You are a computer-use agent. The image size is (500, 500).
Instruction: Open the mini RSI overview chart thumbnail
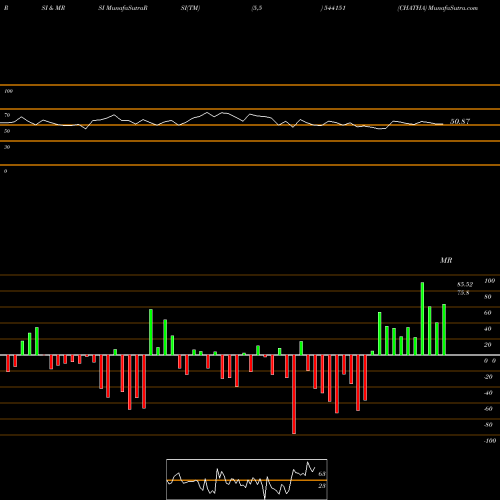[x=247, y=479]
